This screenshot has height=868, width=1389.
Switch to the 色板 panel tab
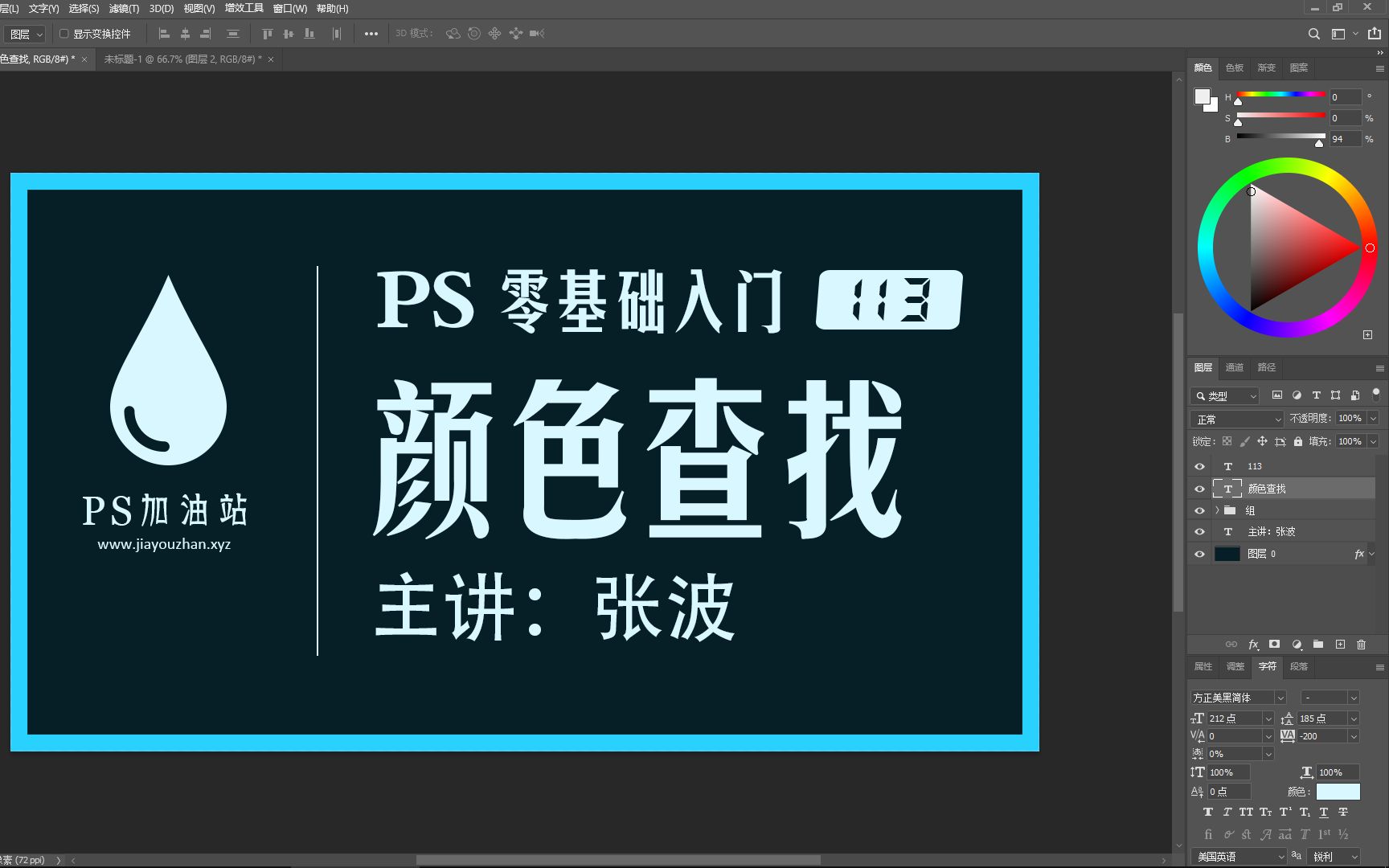[x=1235, y=68]
